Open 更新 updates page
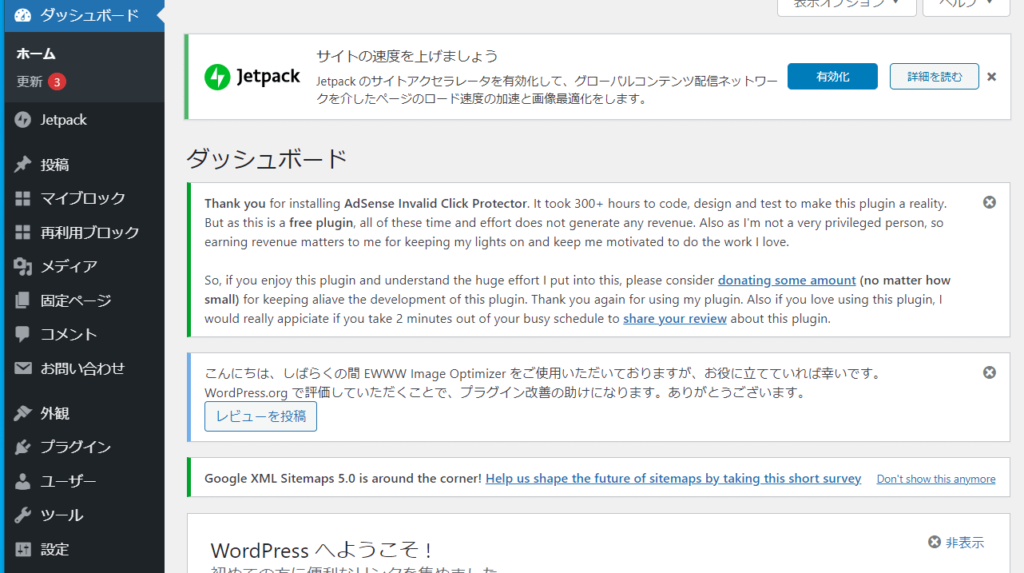1024x573 pixels. (x=29, y=82)
